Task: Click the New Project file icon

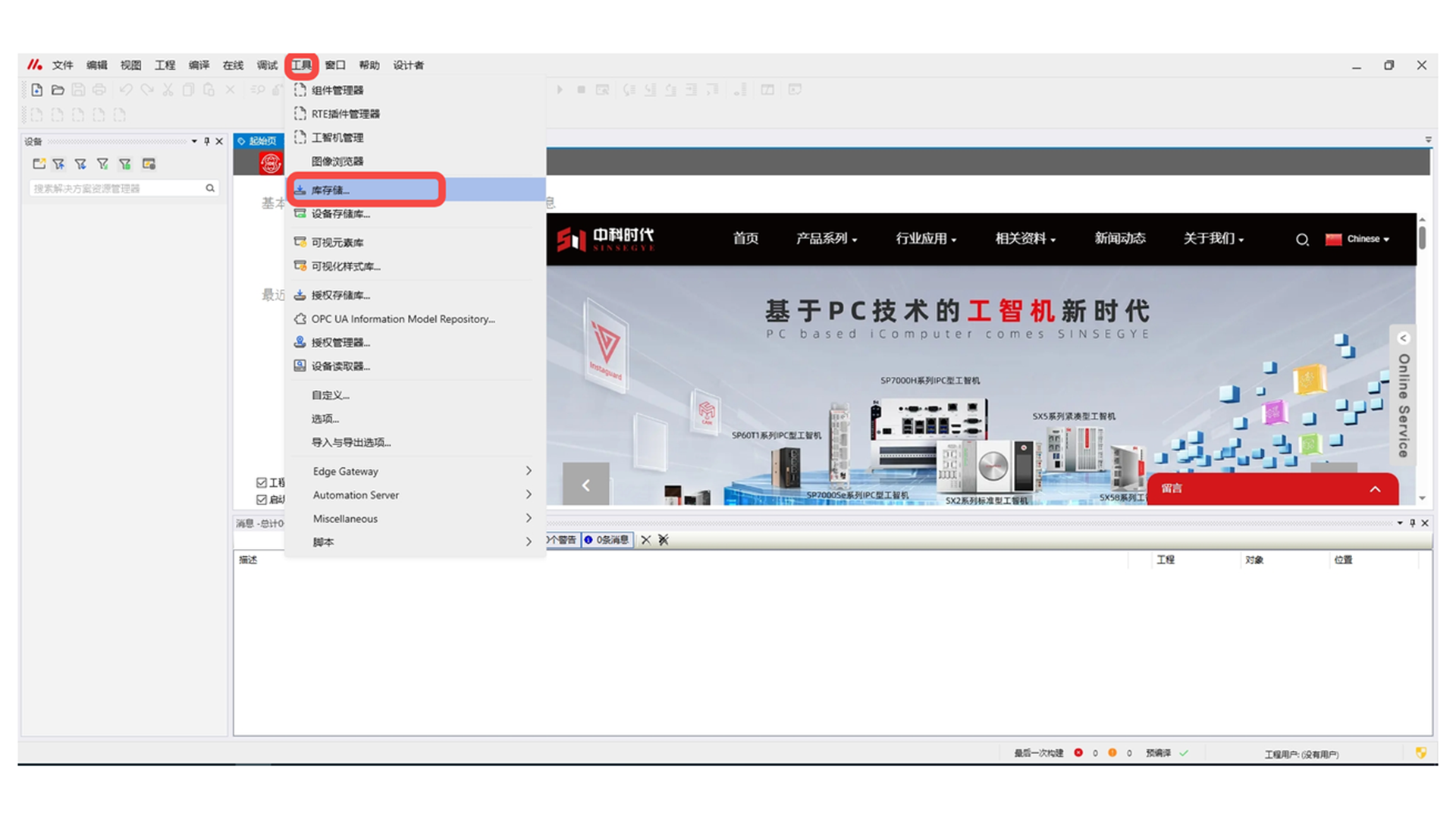Action: click(36, 89)
